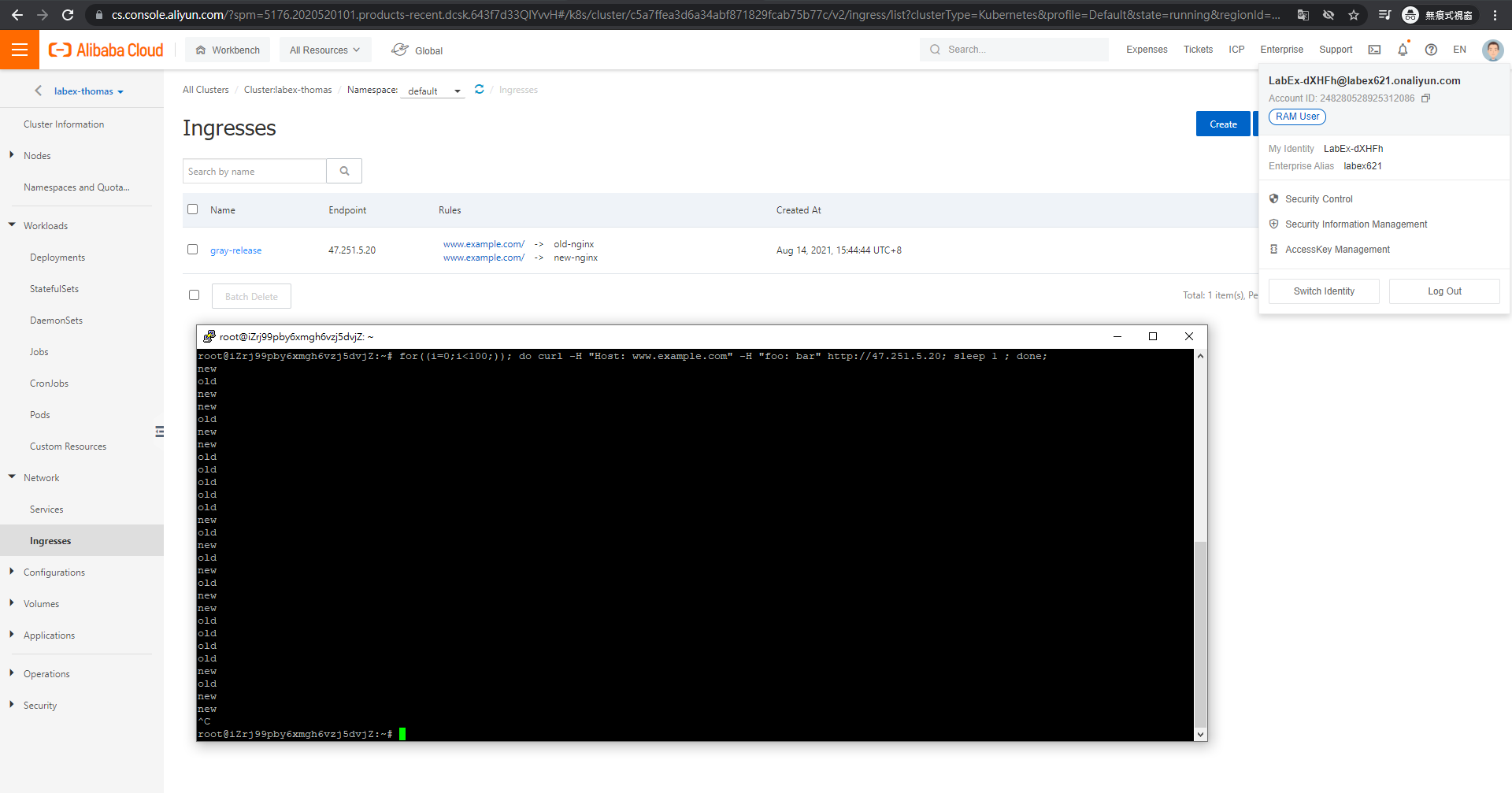Viewport: 1512px width, 793px height.
Task: Copy the Account ID using the copy icon
Action: (1426, 98)
